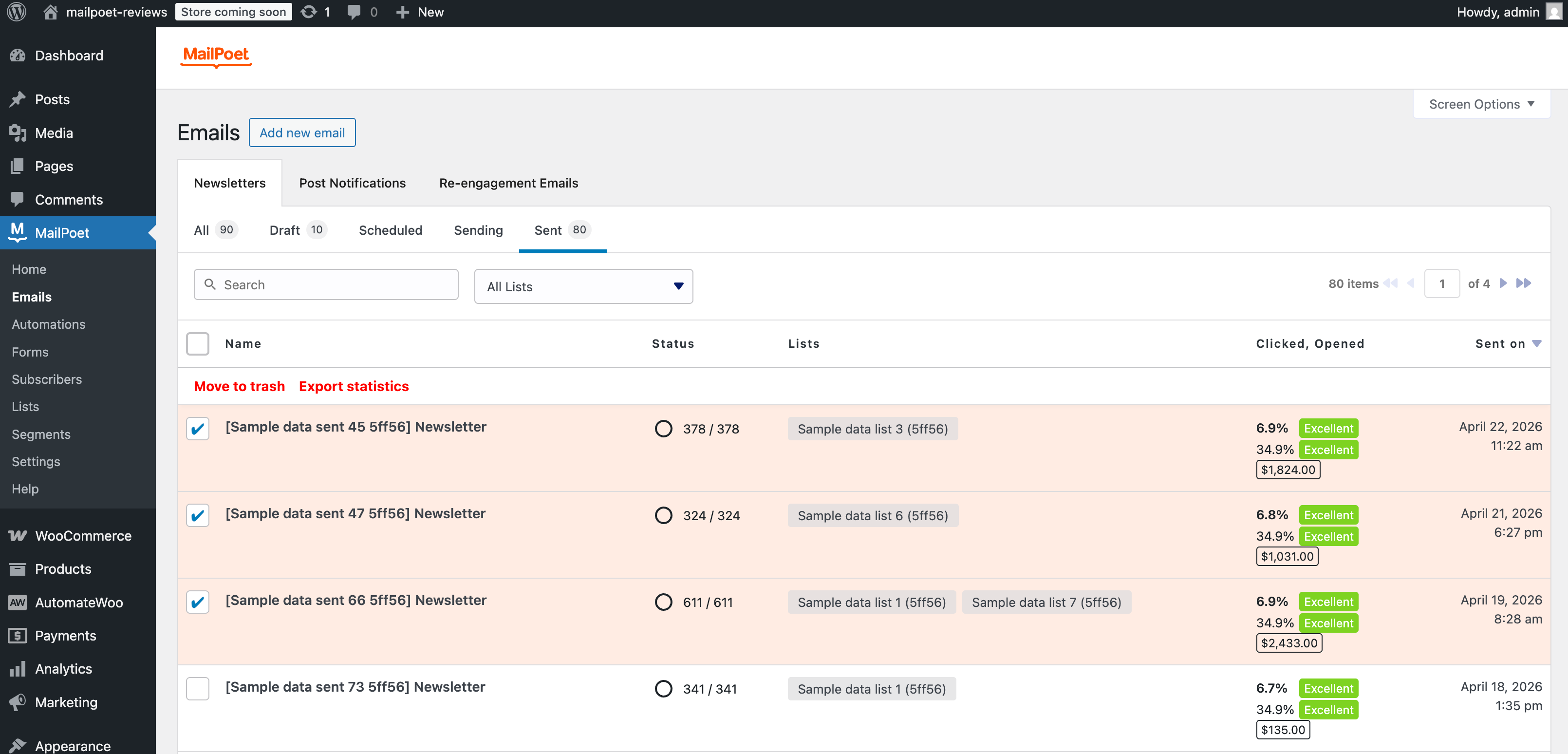1568x754 pixels.
Task: Show Scheduled emails filter
Action: tap(390, 230)
